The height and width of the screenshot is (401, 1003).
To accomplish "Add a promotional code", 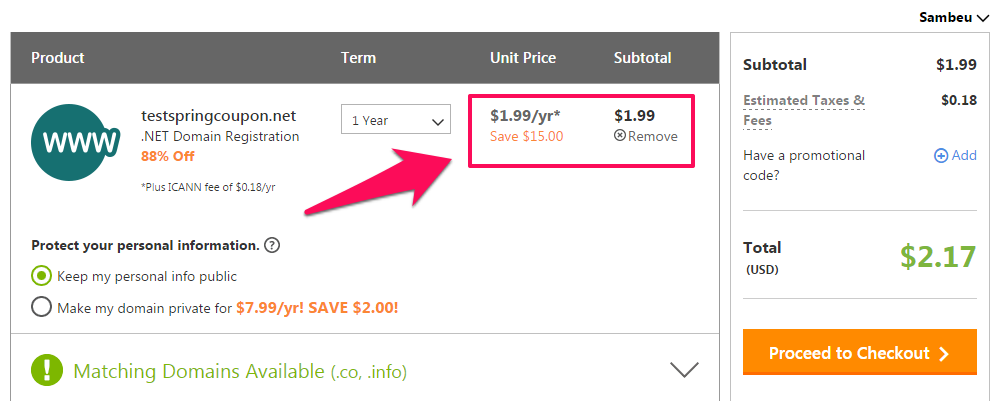I will click(956, 155).
